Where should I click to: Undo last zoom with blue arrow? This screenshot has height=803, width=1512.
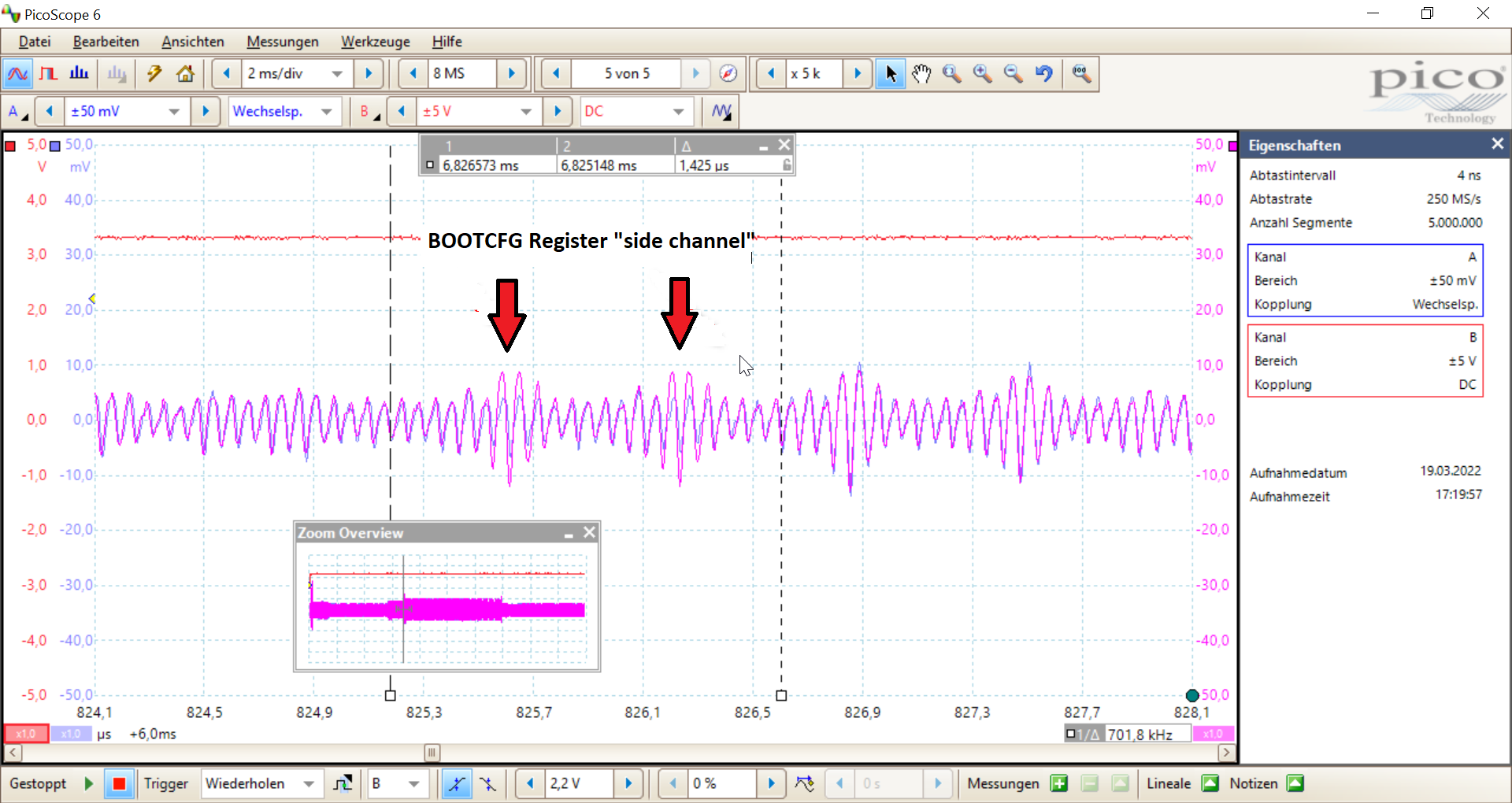(x=1044, y=74)
